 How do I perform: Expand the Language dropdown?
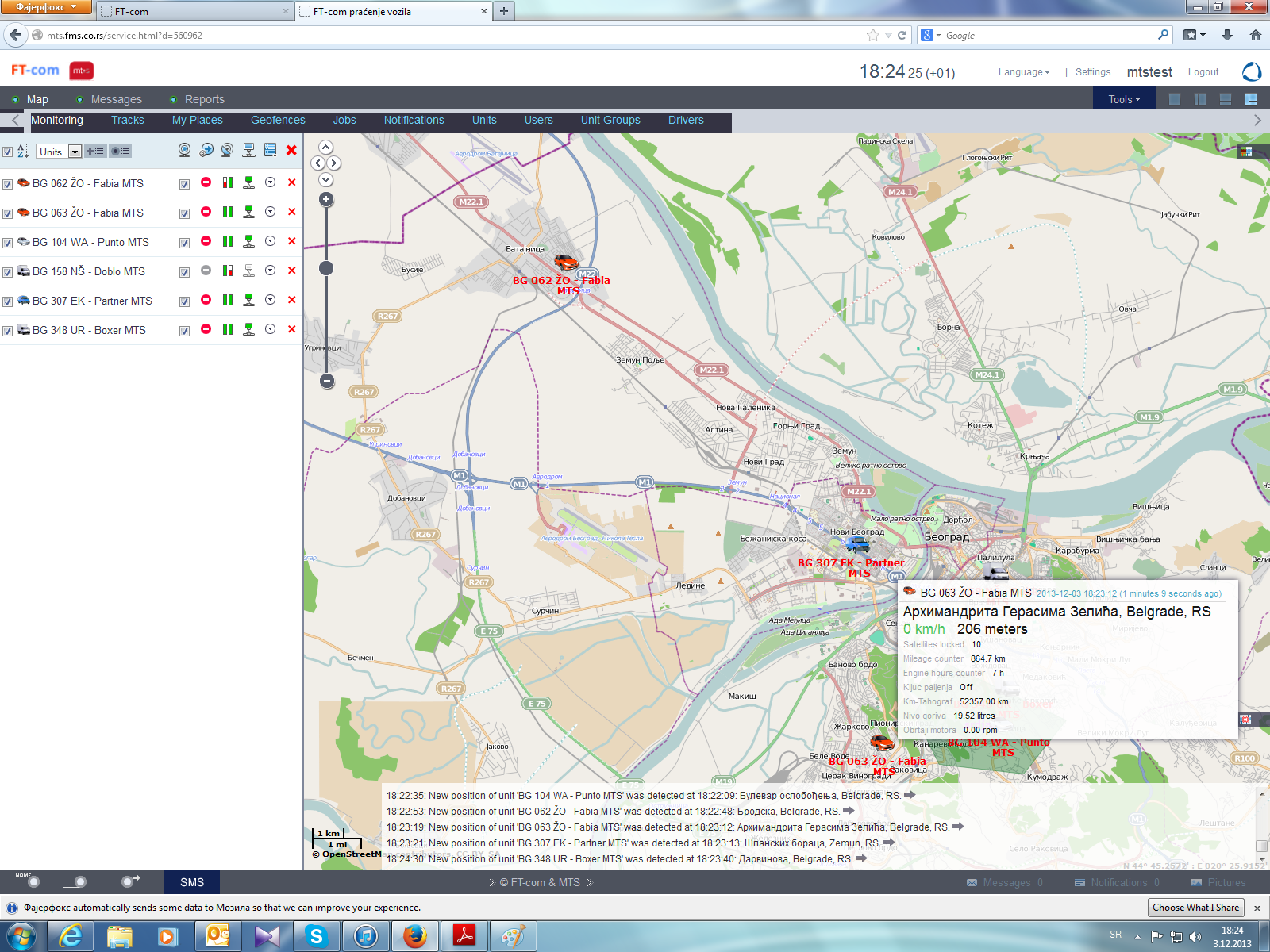tap(1023, 72)
